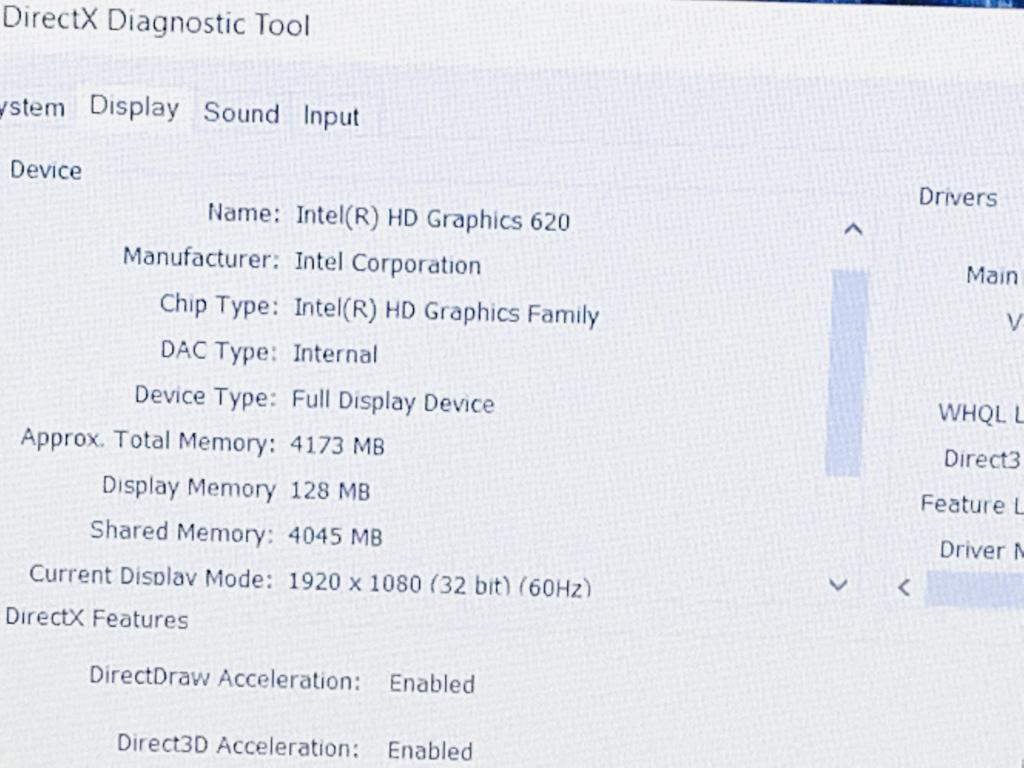Click the Direct3D Acceleration: label
The height and width of the screenshot is (768, 1024).
[238, 744]
